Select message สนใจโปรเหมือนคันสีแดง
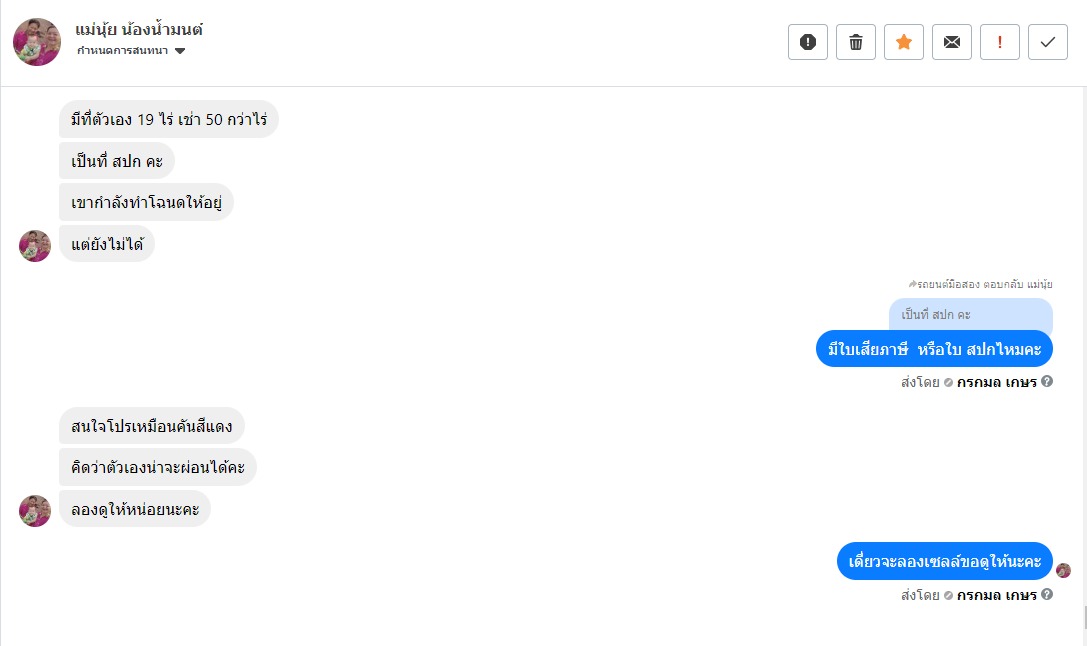 (152, 427)
